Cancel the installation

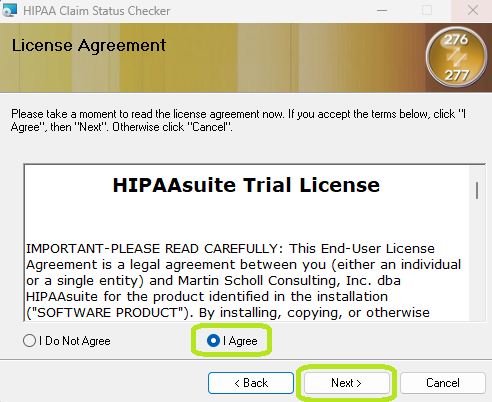click(x=443, y=383)
